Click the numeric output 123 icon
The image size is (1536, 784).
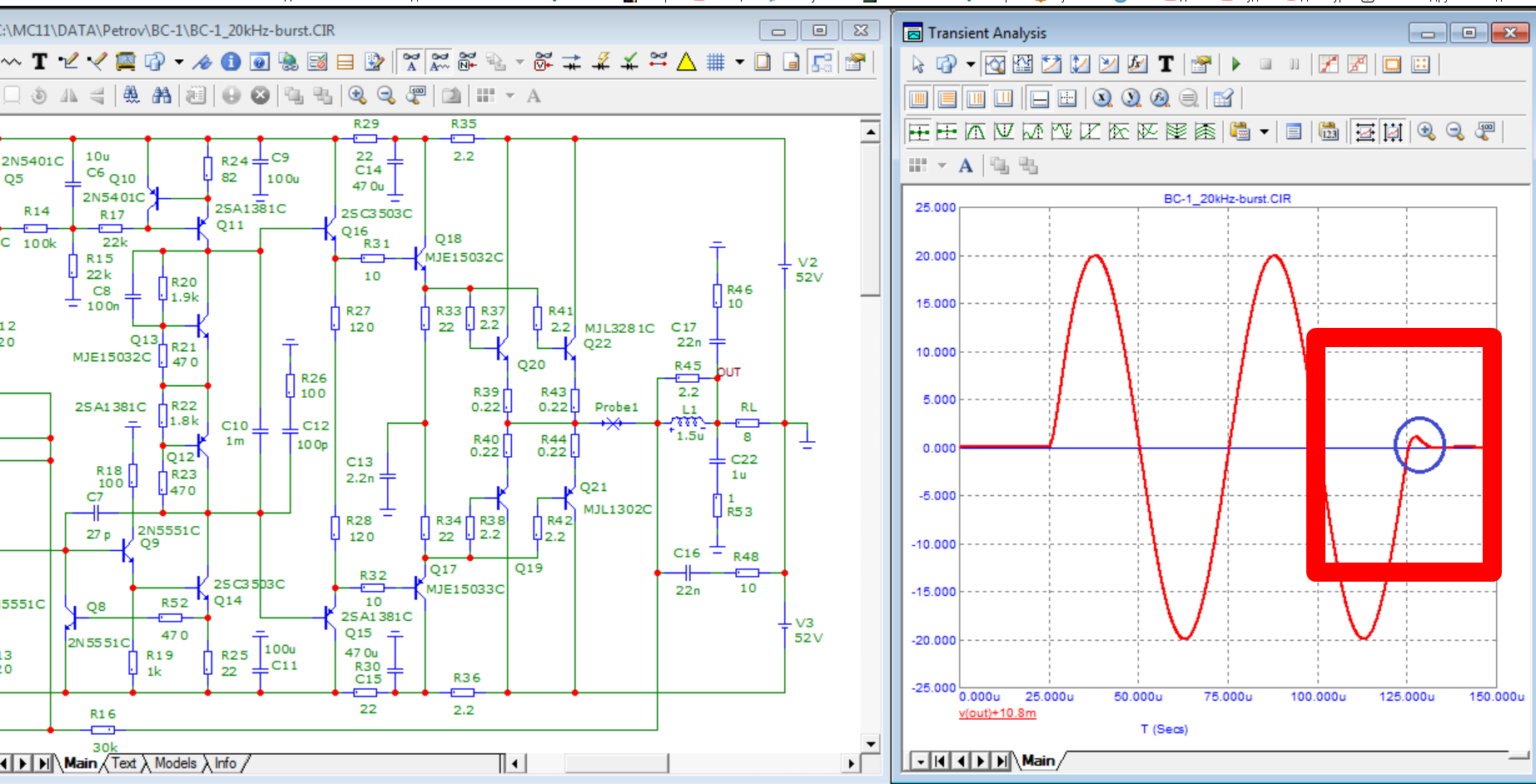(x=1329, y=131)
